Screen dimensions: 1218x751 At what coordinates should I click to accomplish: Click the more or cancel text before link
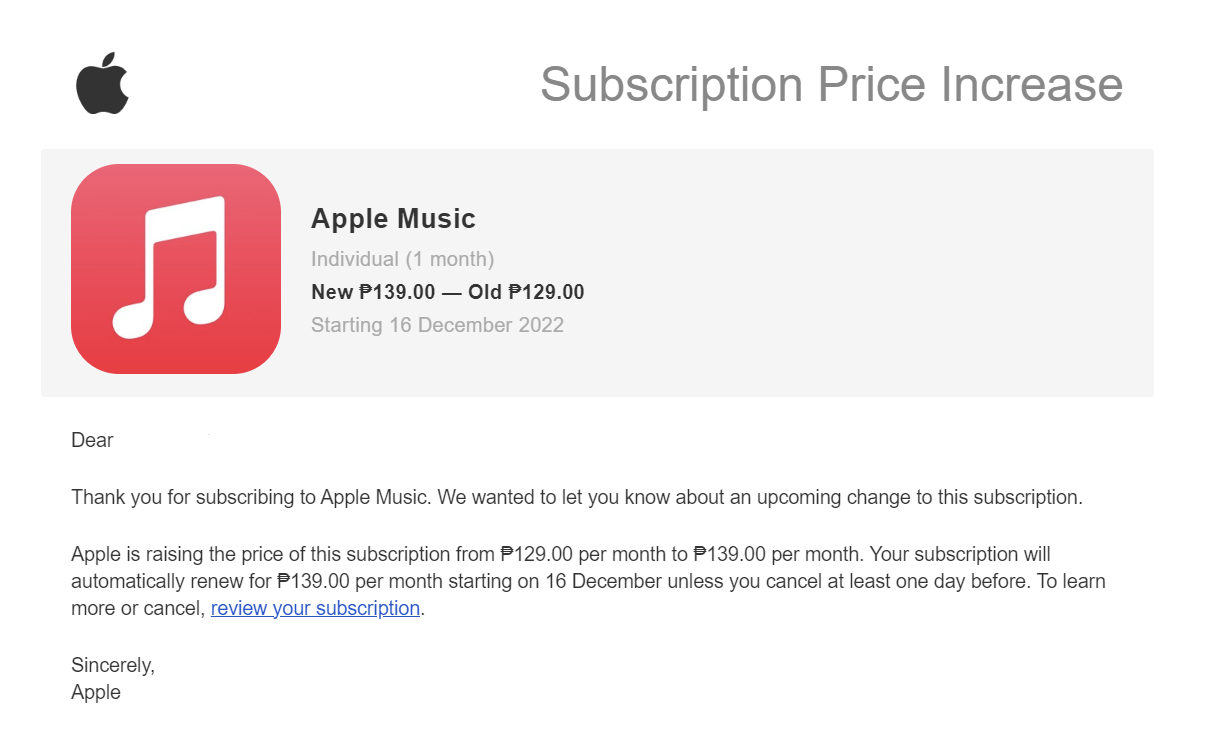tap(138, 608)
